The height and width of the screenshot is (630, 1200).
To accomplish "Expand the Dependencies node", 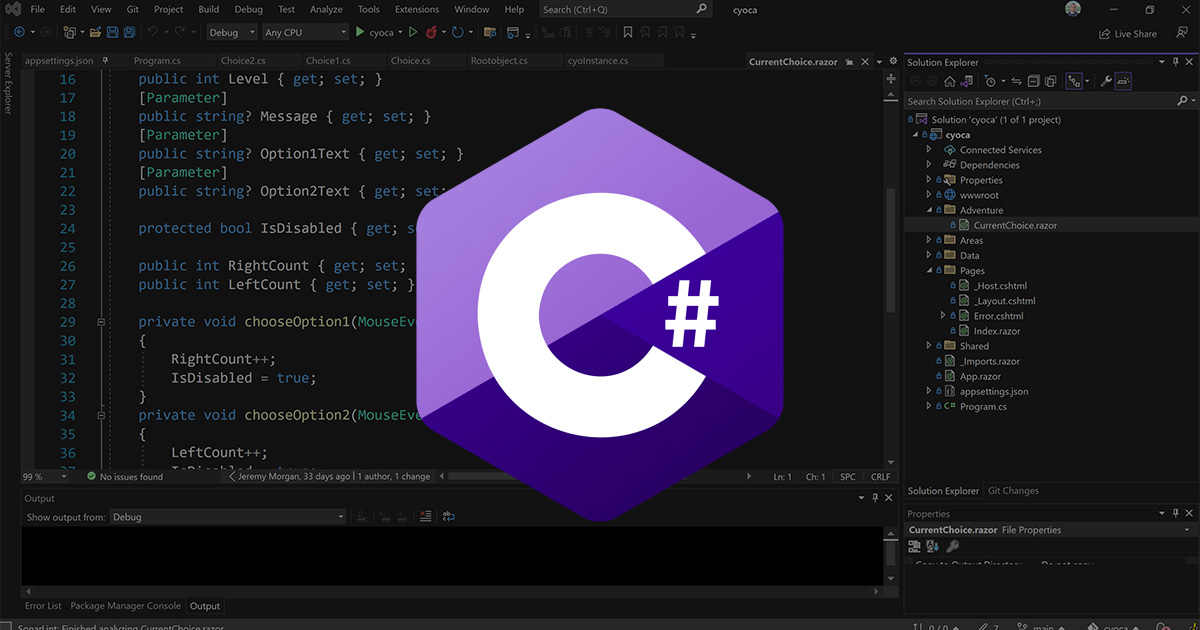I will (929, 165).
